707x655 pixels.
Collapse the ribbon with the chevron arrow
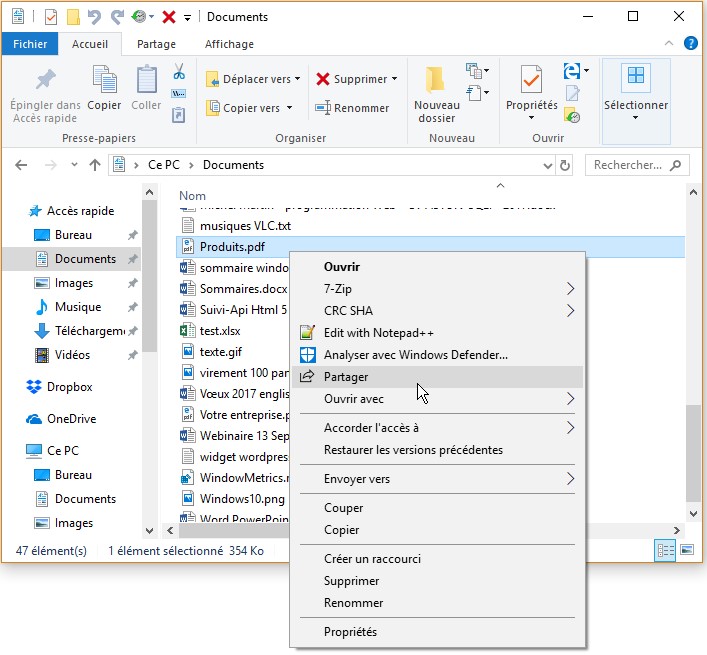coord(670,44)
